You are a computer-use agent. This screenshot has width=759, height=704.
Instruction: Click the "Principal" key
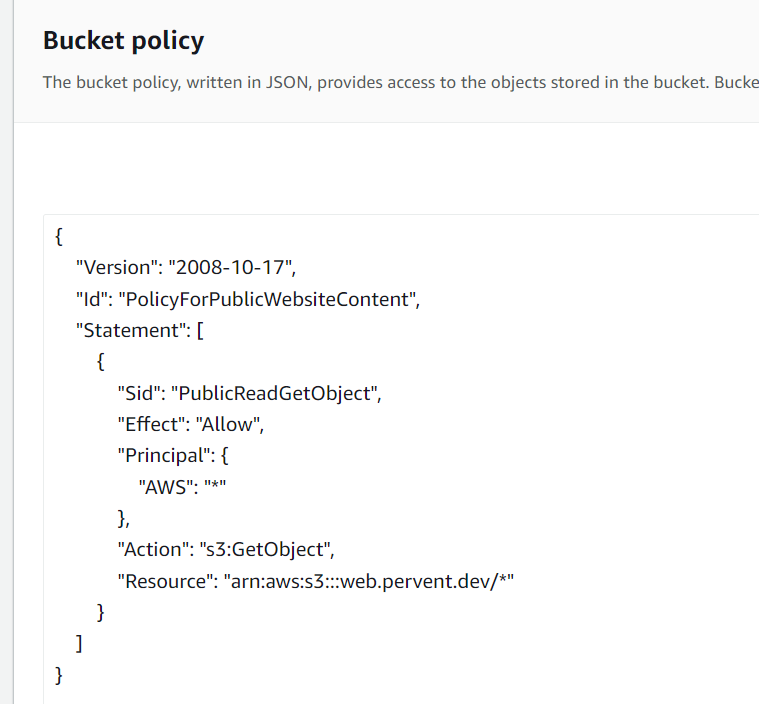click(x=161, y=456)
